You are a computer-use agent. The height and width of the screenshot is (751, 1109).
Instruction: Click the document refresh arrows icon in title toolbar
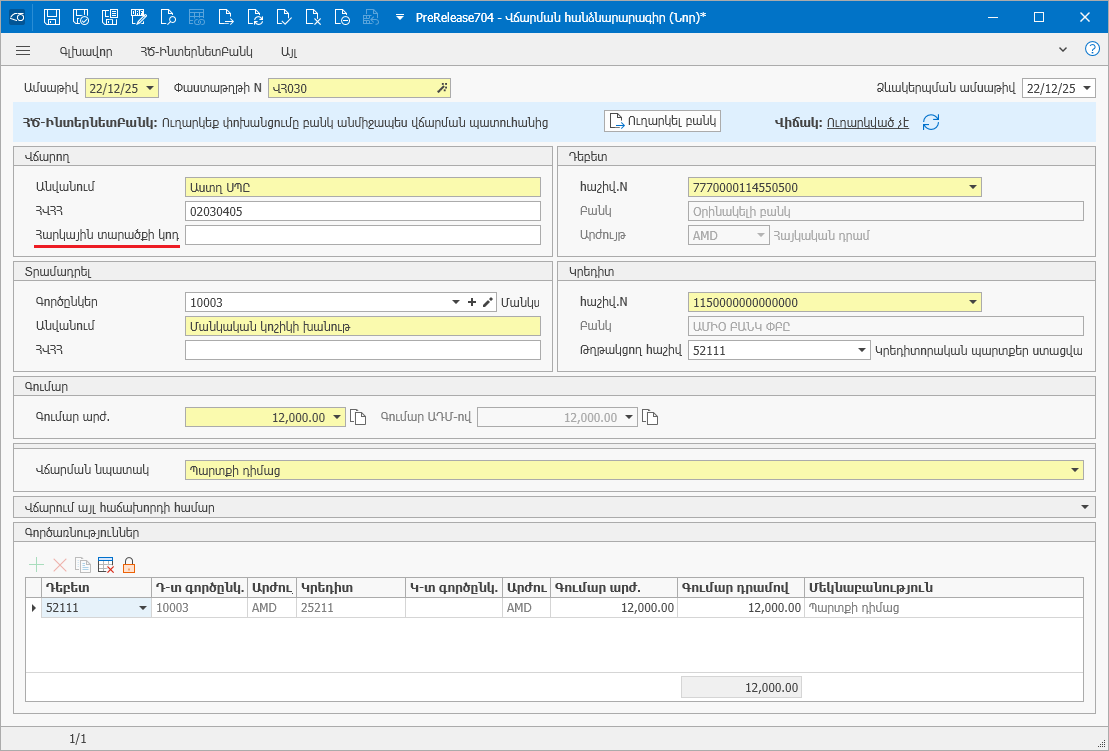point(255,17)
